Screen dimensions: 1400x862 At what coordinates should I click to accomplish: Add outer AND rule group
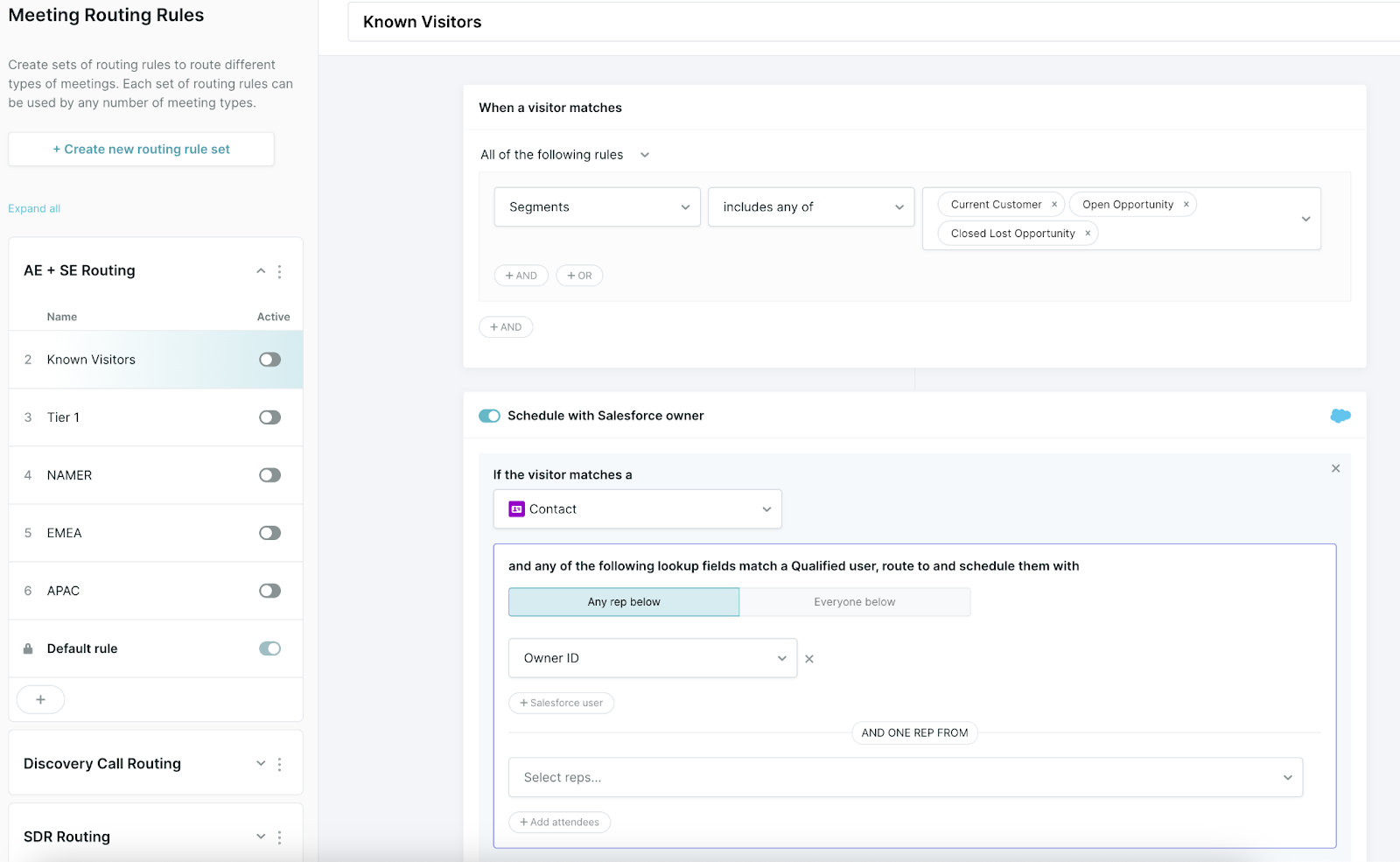coord(506,327)
